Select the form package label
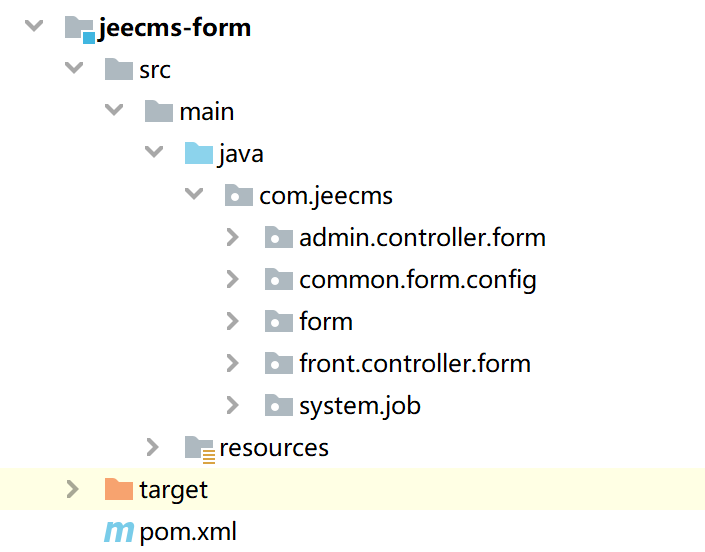Screen dimensions: 705x552 326,321
